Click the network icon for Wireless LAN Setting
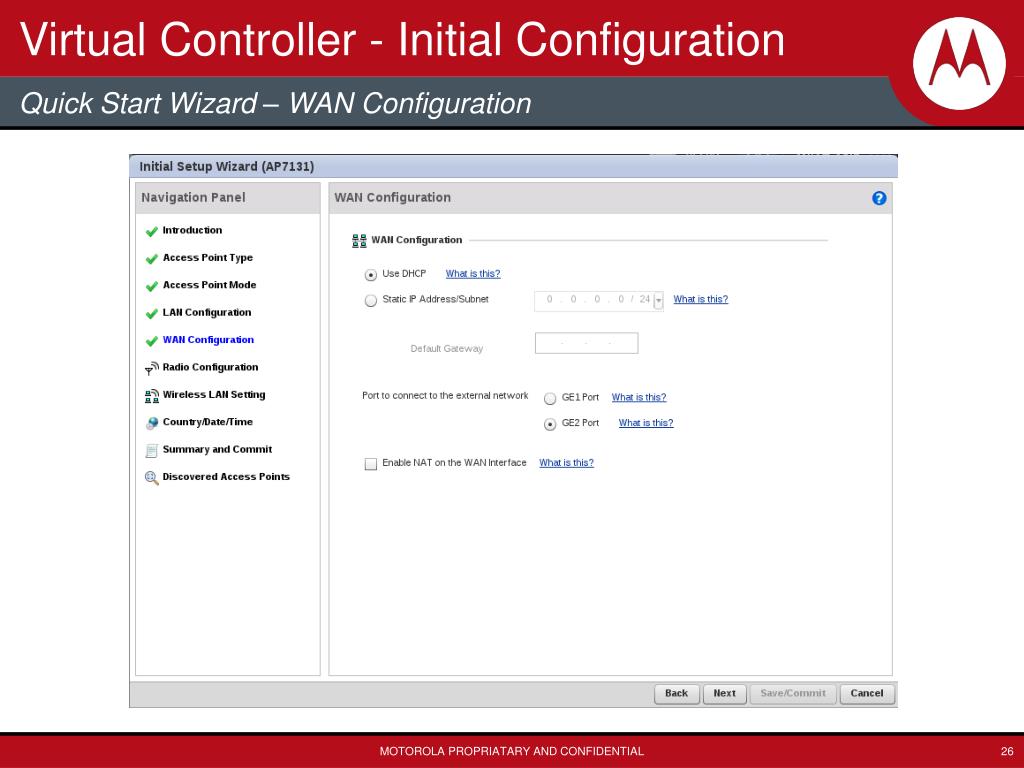This screenshot has height=768, width=1024. pyautogui.click(x=152, y=396)
